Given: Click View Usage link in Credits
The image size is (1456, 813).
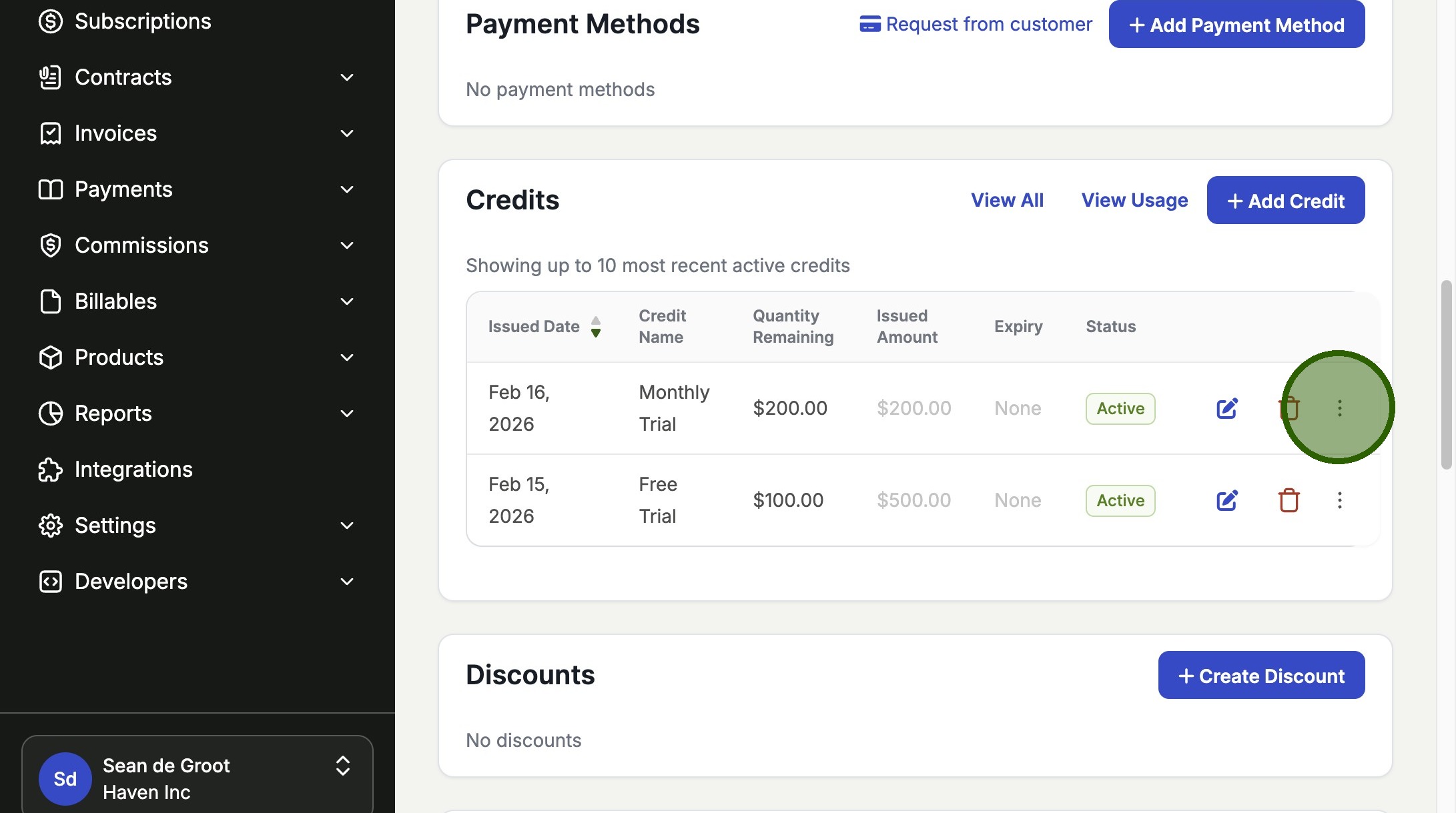Looking at the screenshot, I should [x=1134, y=200].
